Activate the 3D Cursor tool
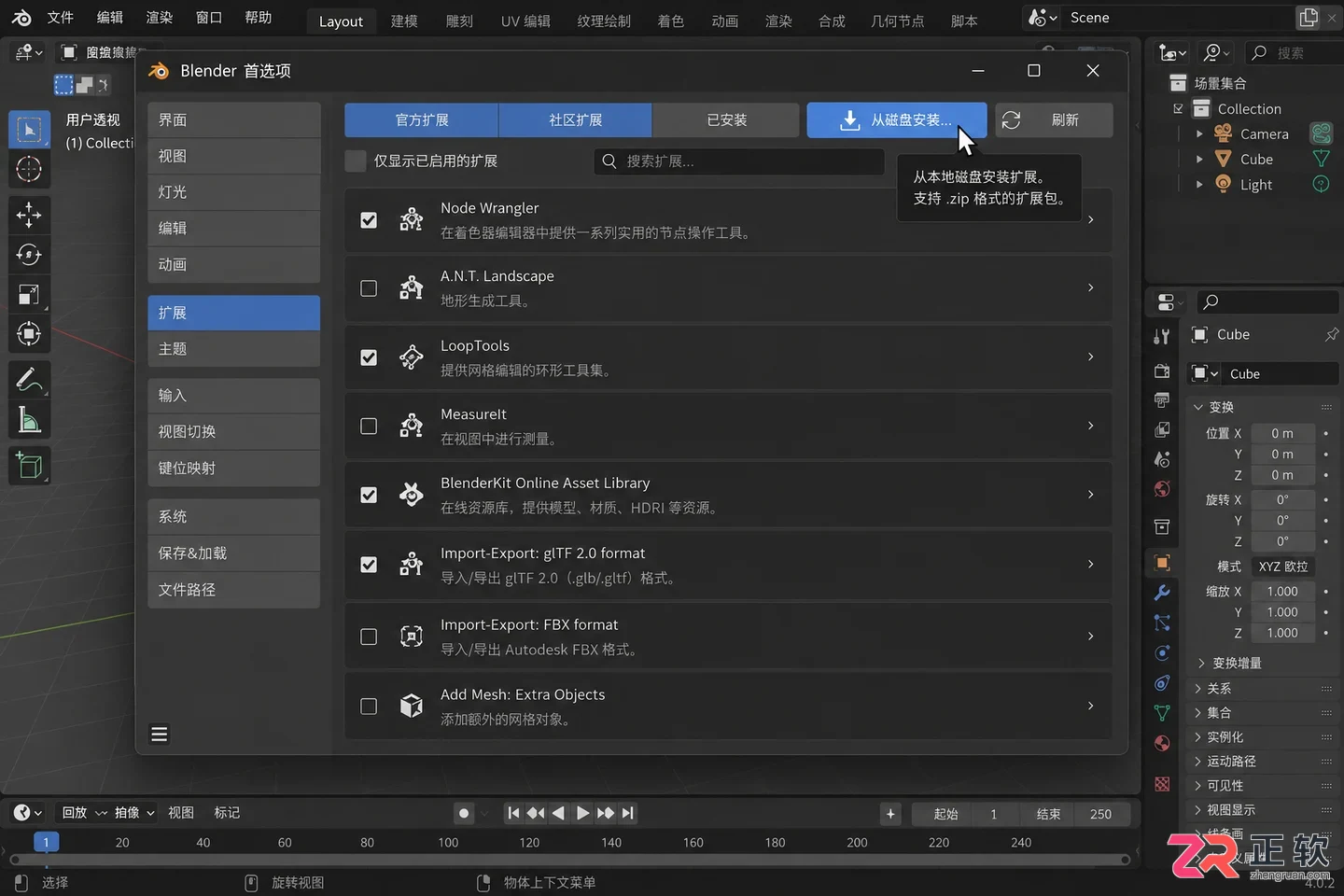This screenshot has height=896, width=1344. [x=29, y=170]
